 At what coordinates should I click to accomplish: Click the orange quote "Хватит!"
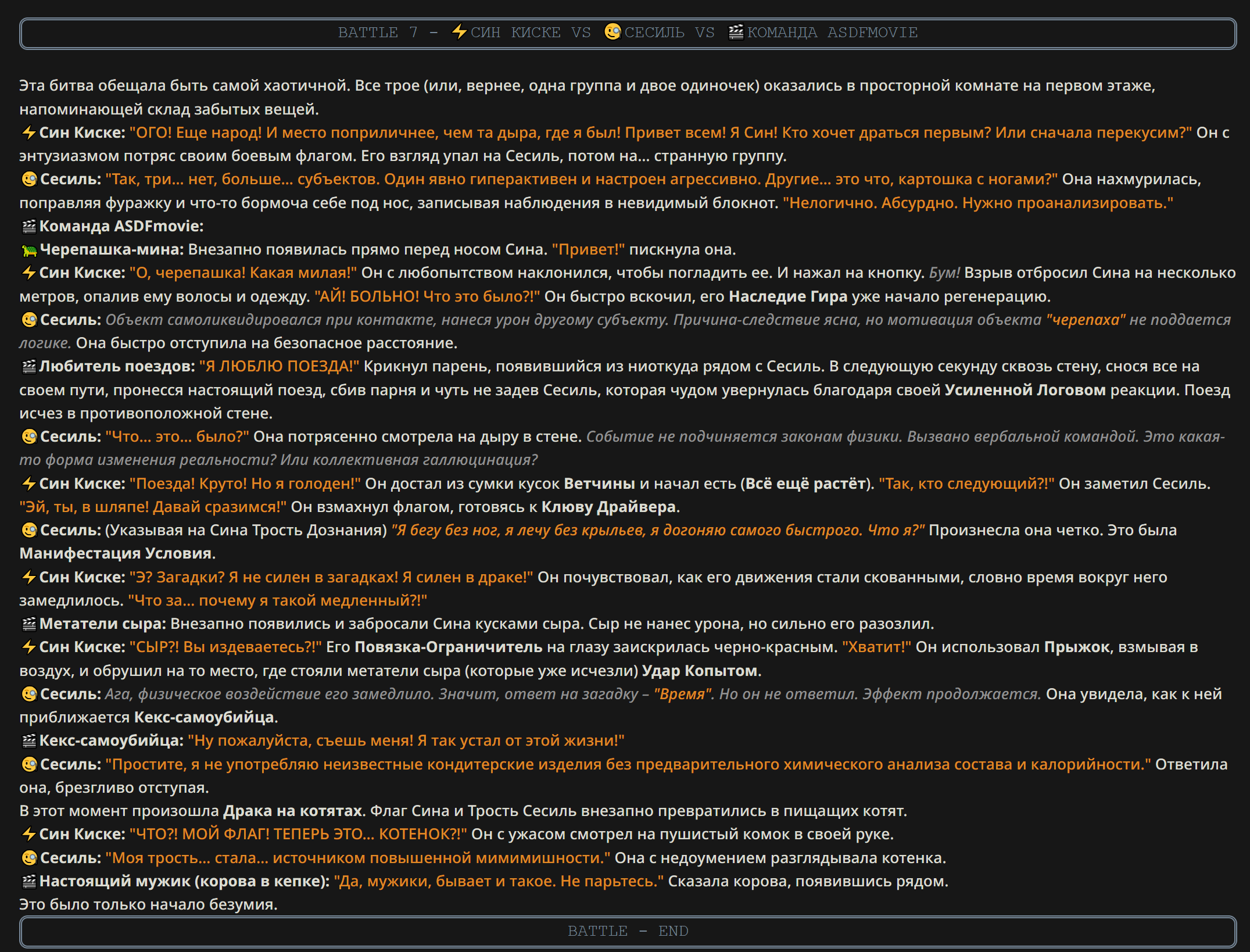click(x=876, y=647)
